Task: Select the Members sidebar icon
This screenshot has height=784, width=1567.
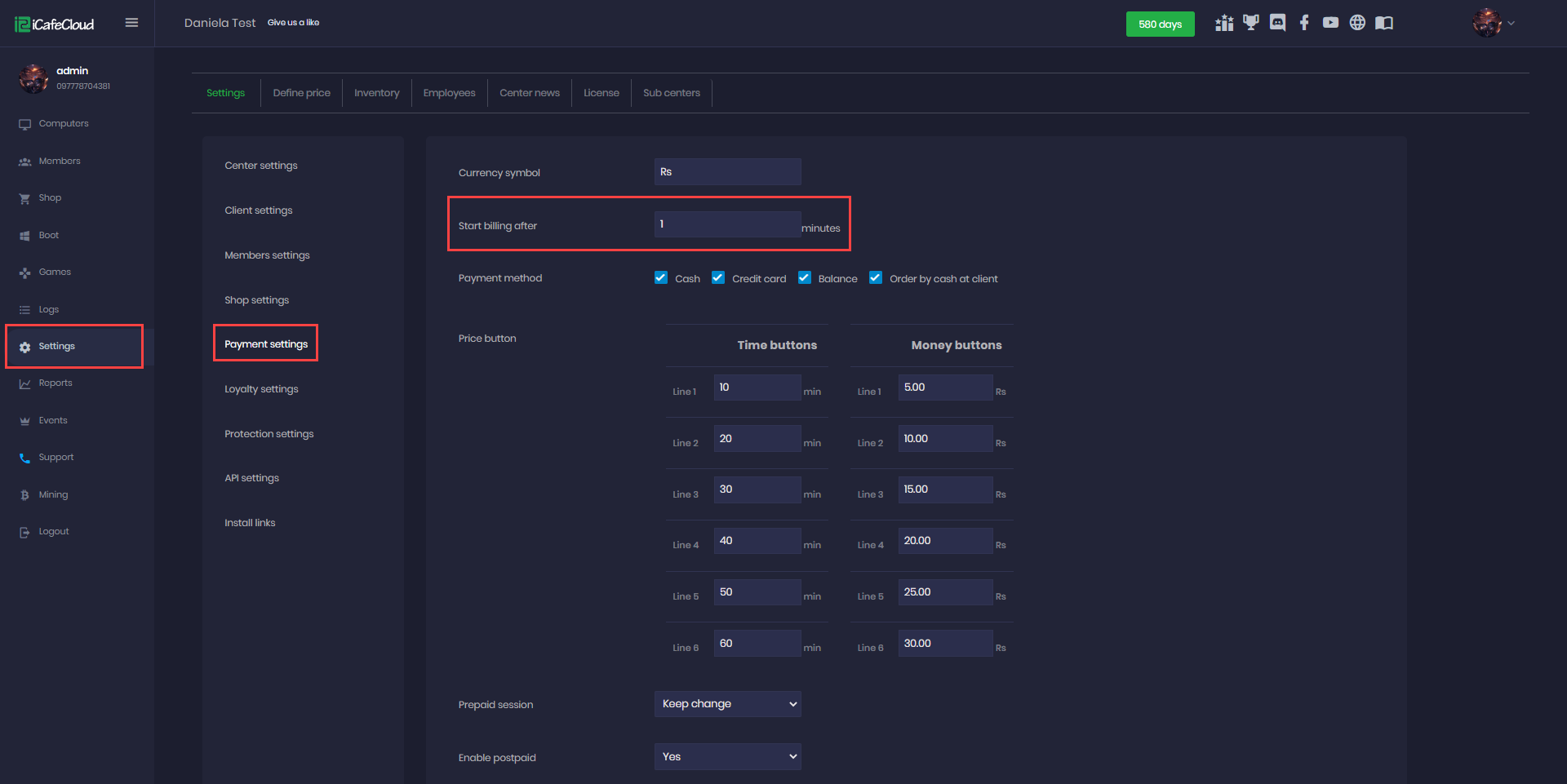Action: pyautogui.click(x=60, y=161)
